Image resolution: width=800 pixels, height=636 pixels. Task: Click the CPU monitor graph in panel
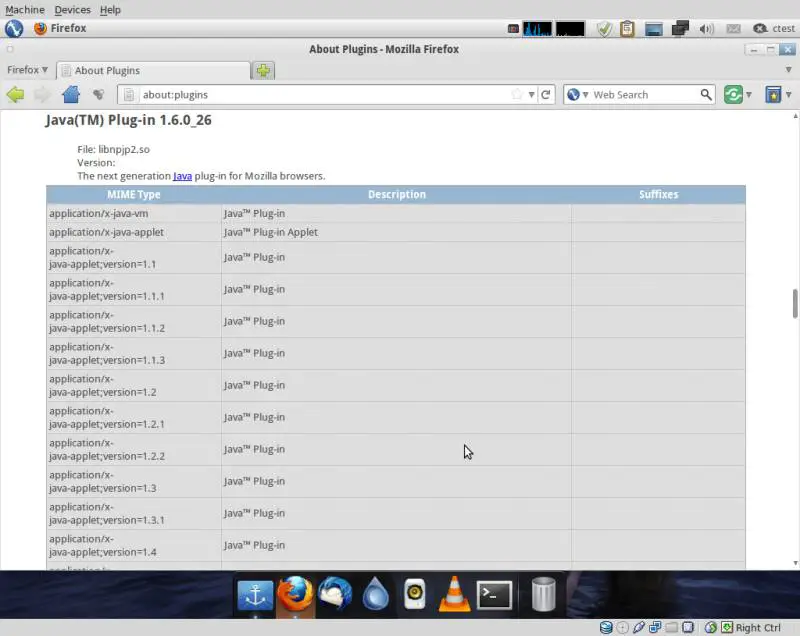(x=537, y=29)
